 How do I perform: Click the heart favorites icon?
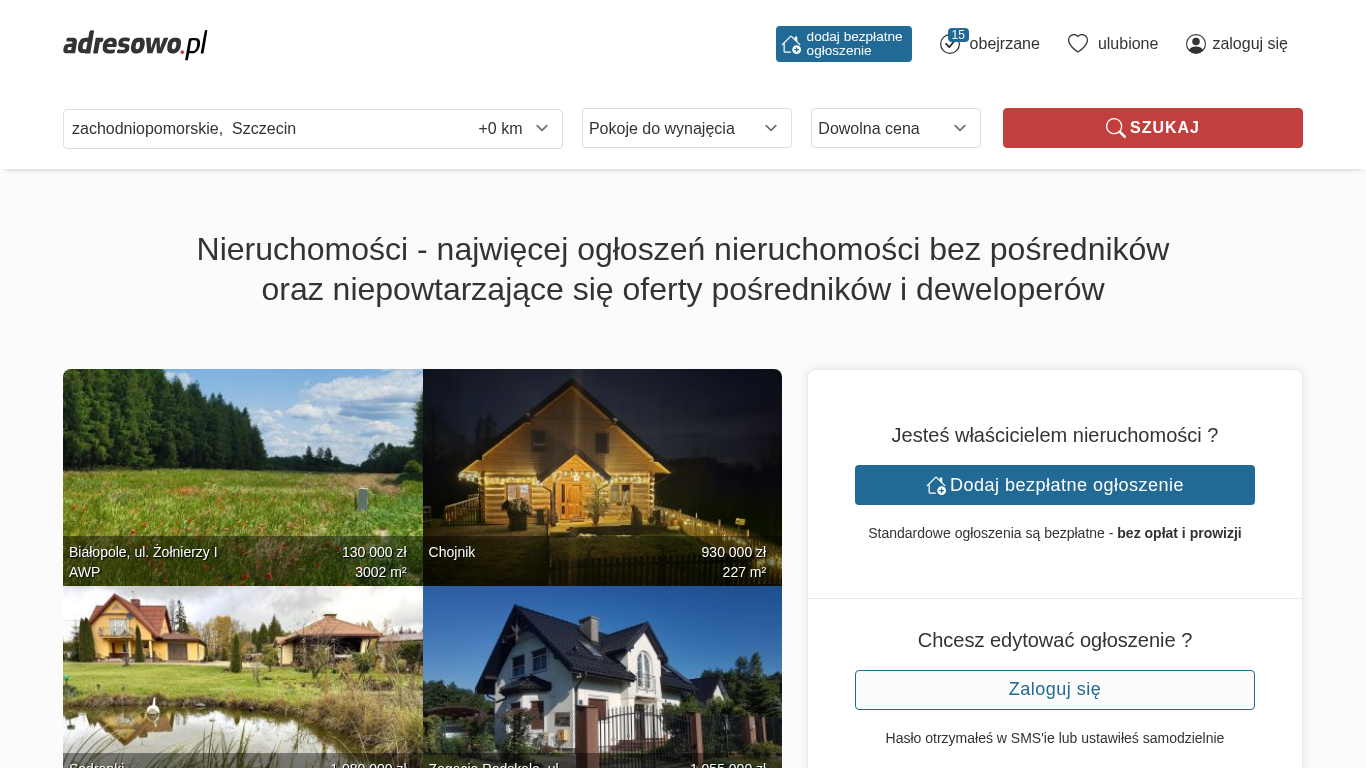click(1077, 44)
